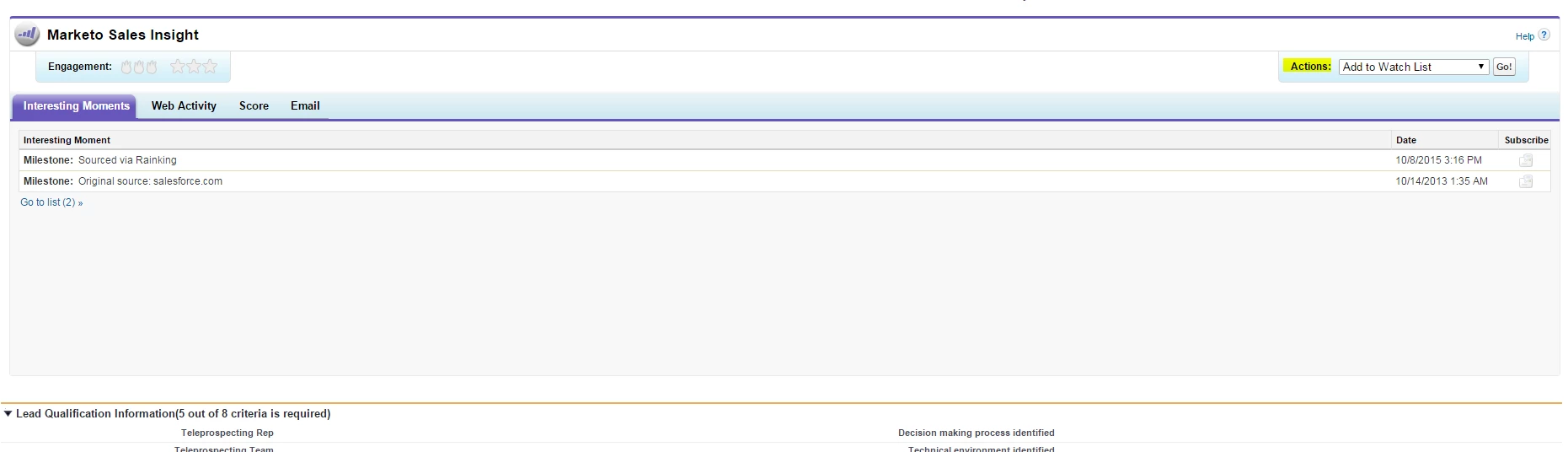Open the Add to Watch List dropdown

pos(1414,67)
